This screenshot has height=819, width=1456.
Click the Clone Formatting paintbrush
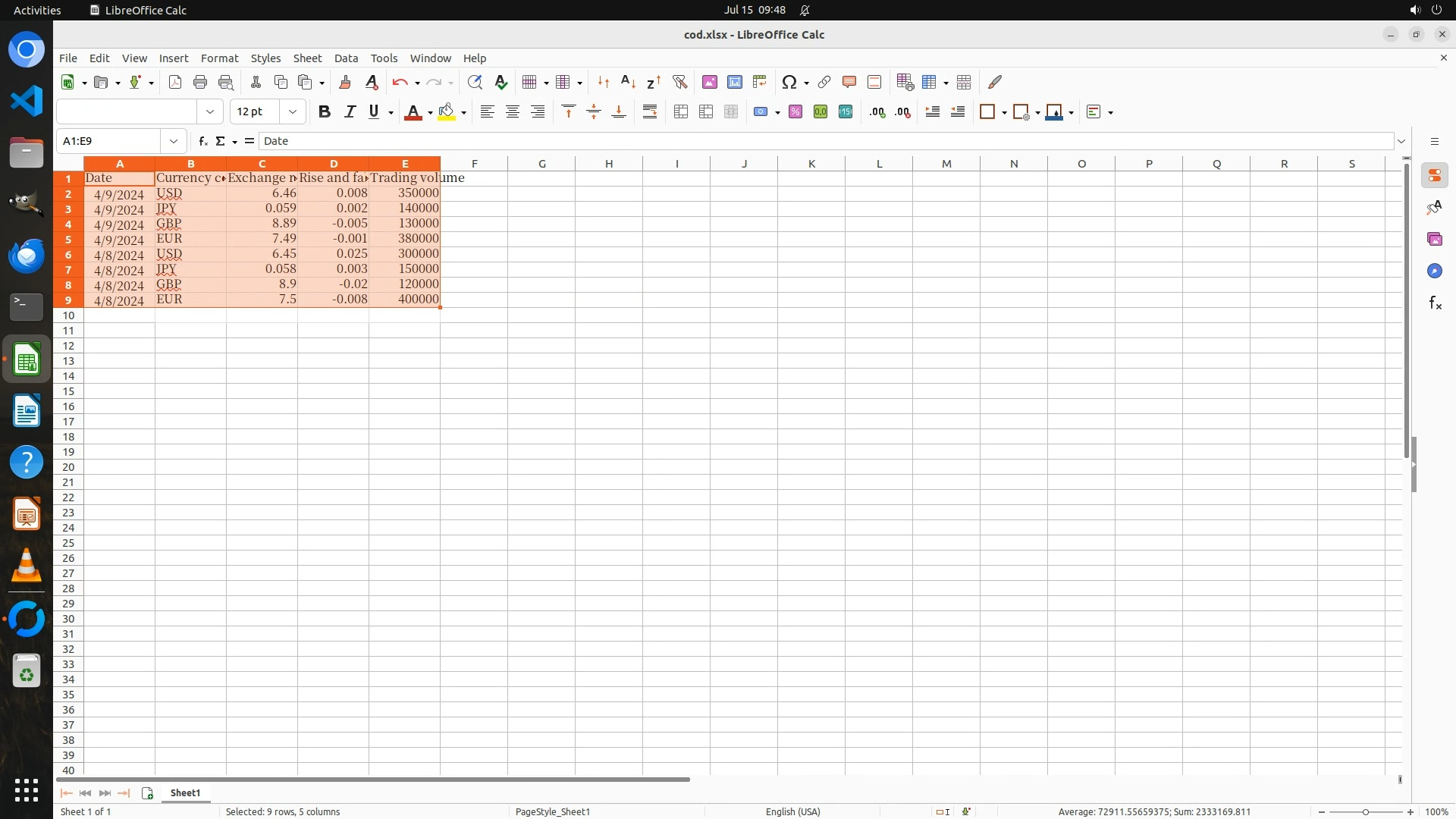tap(345, 82)
